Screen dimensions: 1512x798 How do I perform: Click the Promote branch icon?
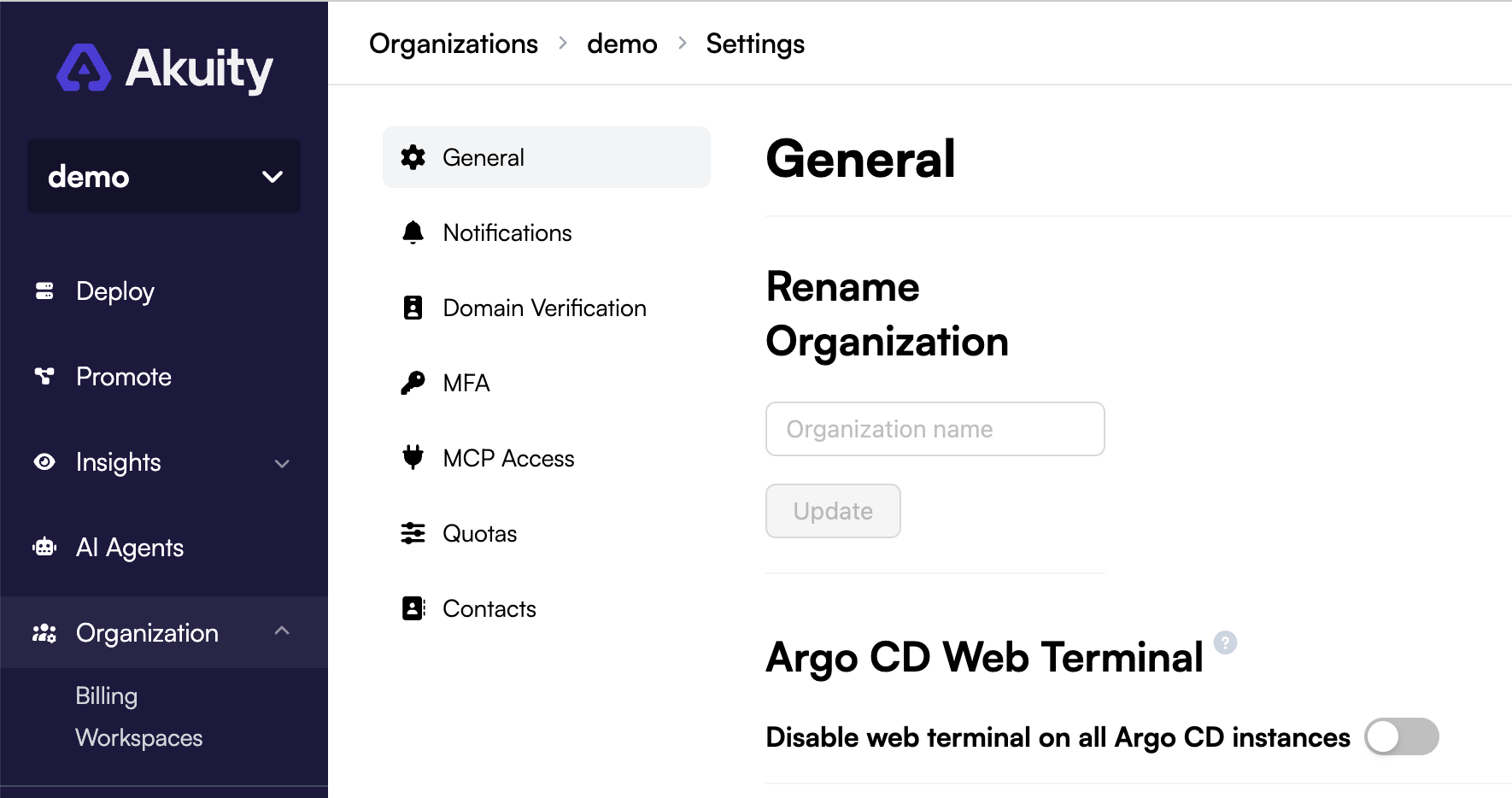[44, 376]
